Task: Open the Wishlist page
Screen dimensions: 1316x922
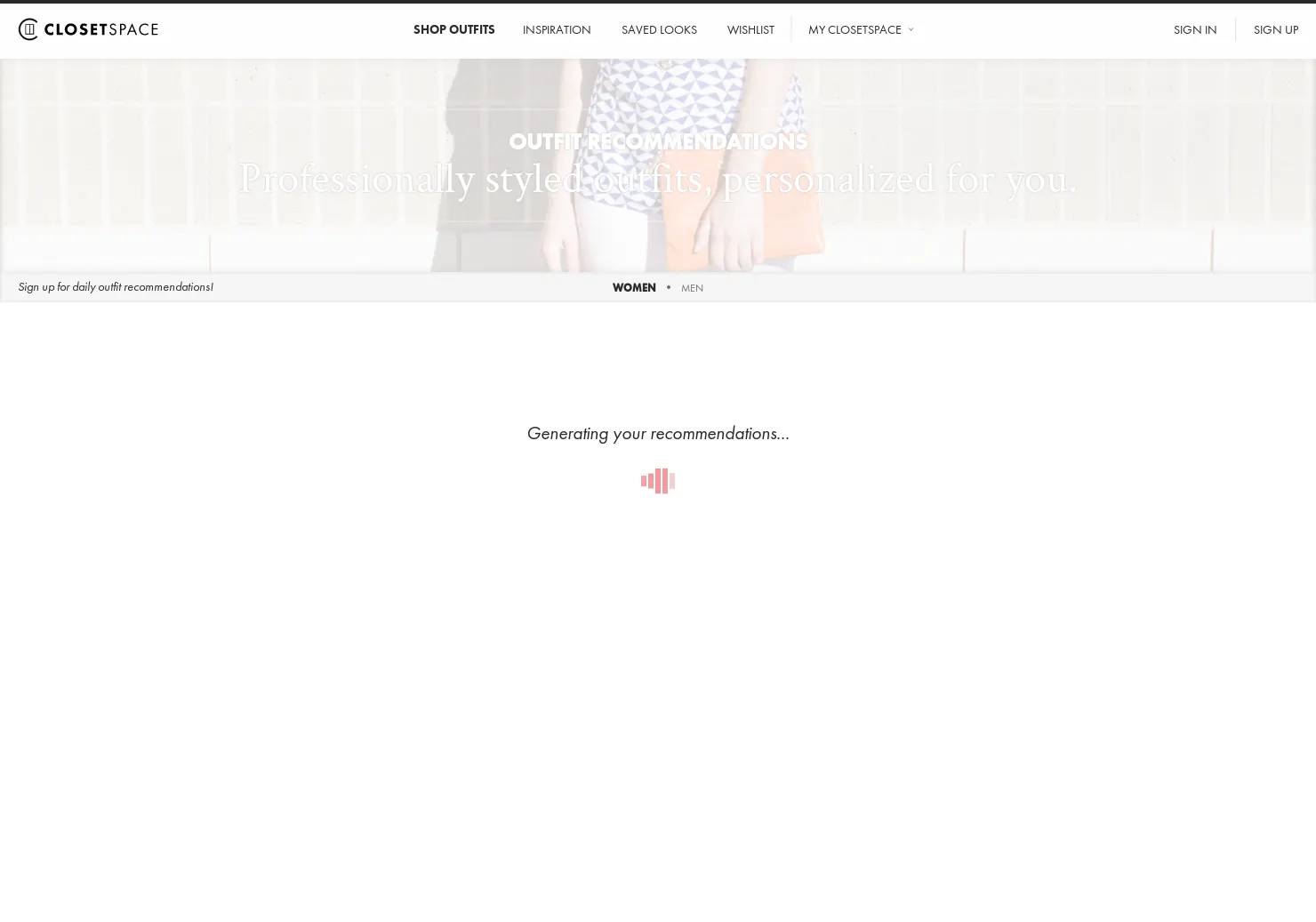Action: pos(750,29)
